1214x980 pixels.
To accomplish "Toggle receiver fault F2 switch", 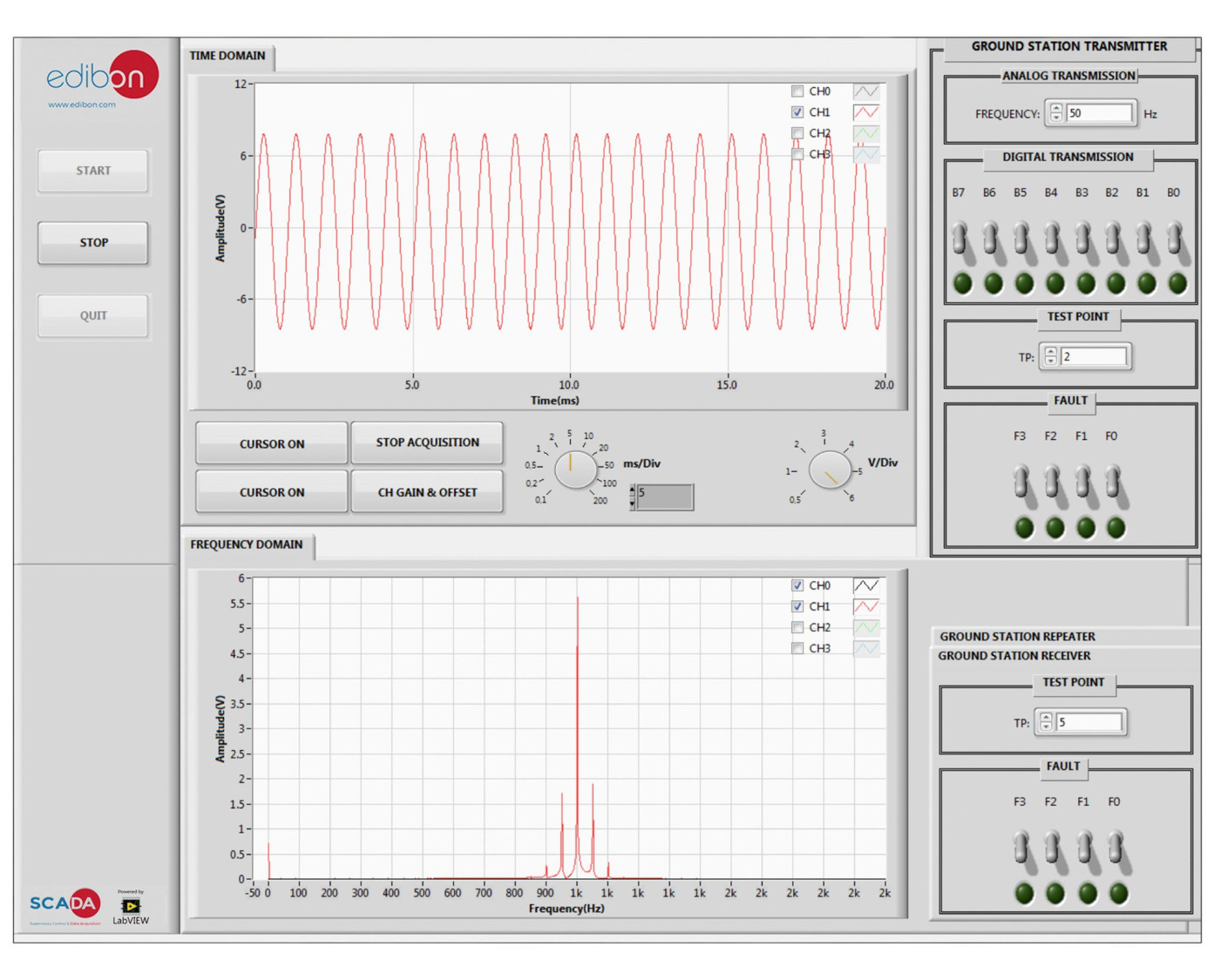I will coord(1053,848).
